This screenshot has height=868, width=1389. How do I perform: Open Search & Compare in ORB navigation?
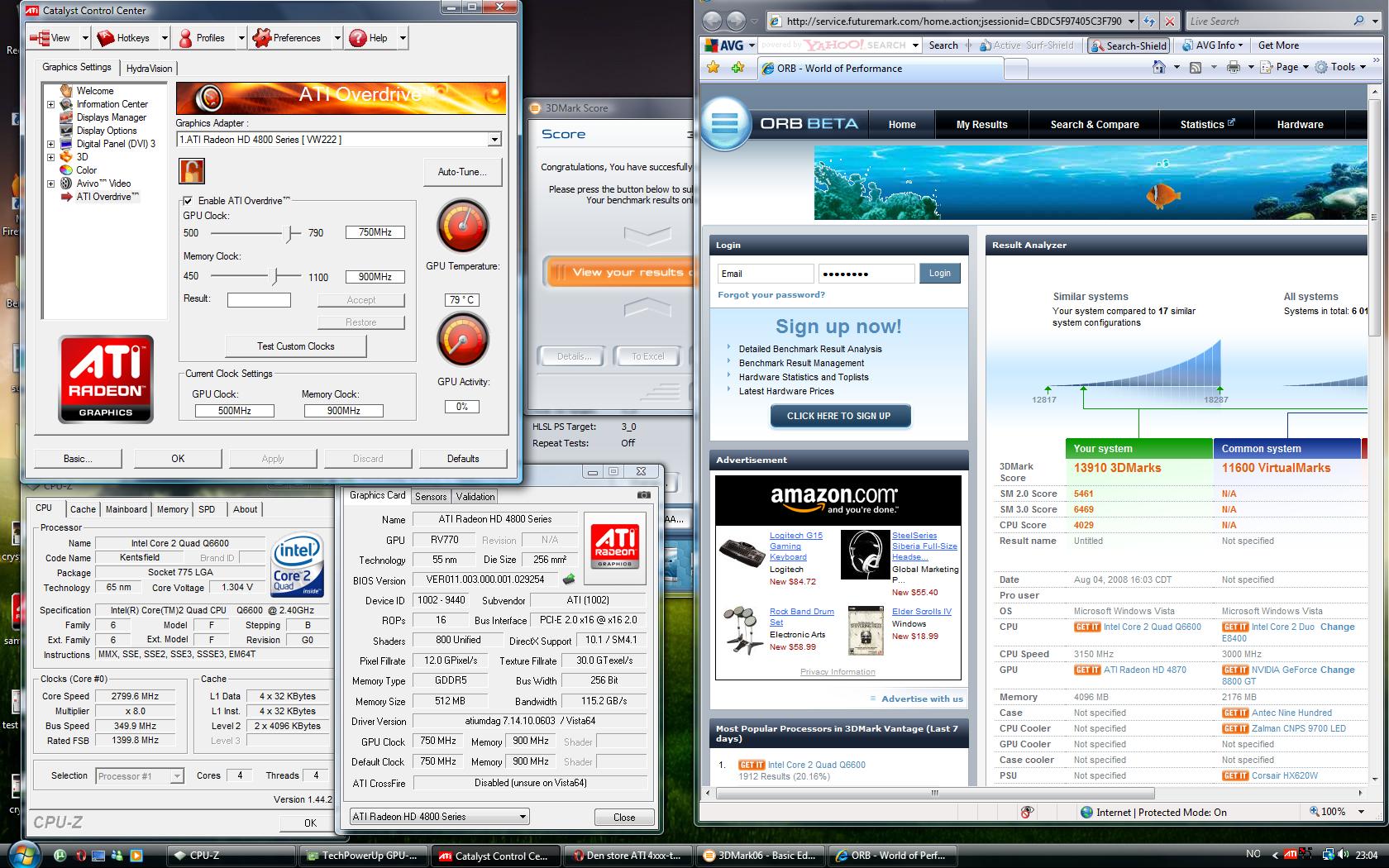pyautogui.click(x=1095, y=125)
